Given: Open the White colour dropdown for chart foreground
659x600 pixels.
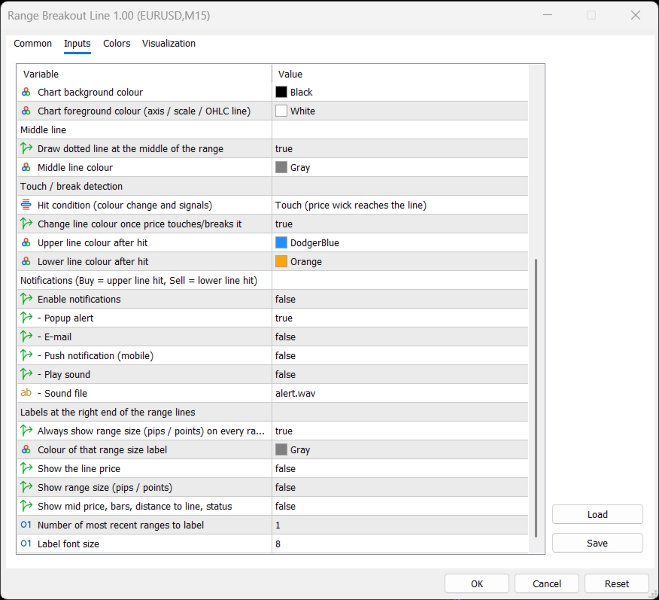Looking at the screenshot, I should coord(400,111).
